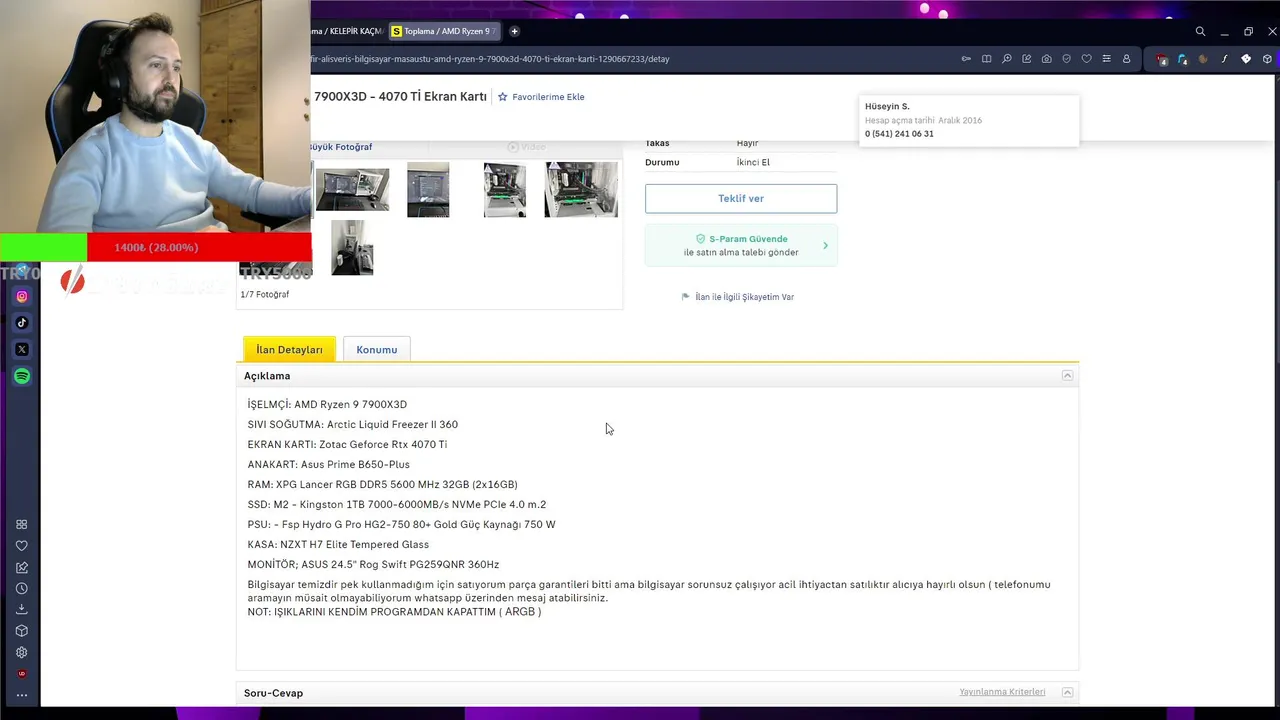The width and height of the screenshot is (1280, 720).
Task: Open the toolbar extensions cube icon
Action: pyautogui.click(x=1267, y=59)
